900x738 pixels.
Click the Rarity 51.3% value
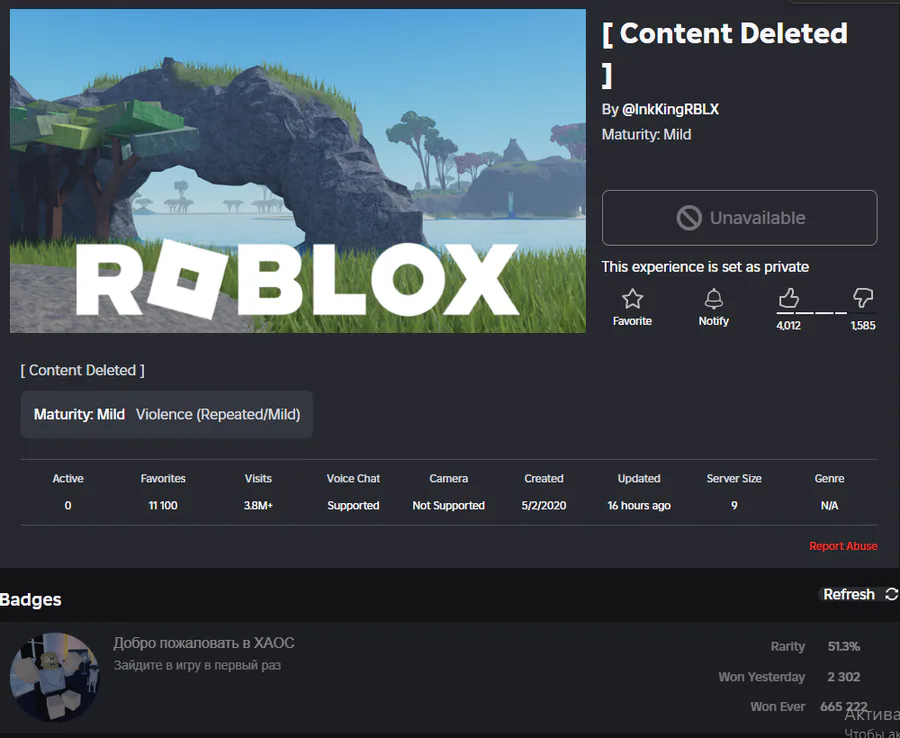click(844, 647)
